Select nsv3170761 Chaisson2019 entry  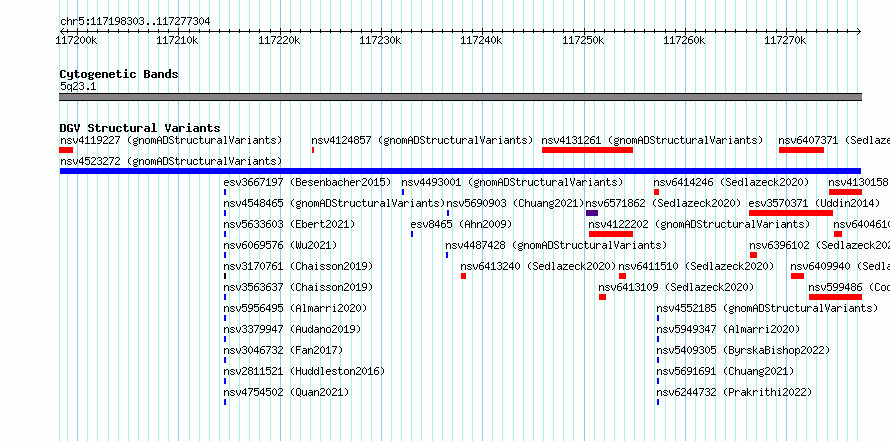[x=298, y=266]
